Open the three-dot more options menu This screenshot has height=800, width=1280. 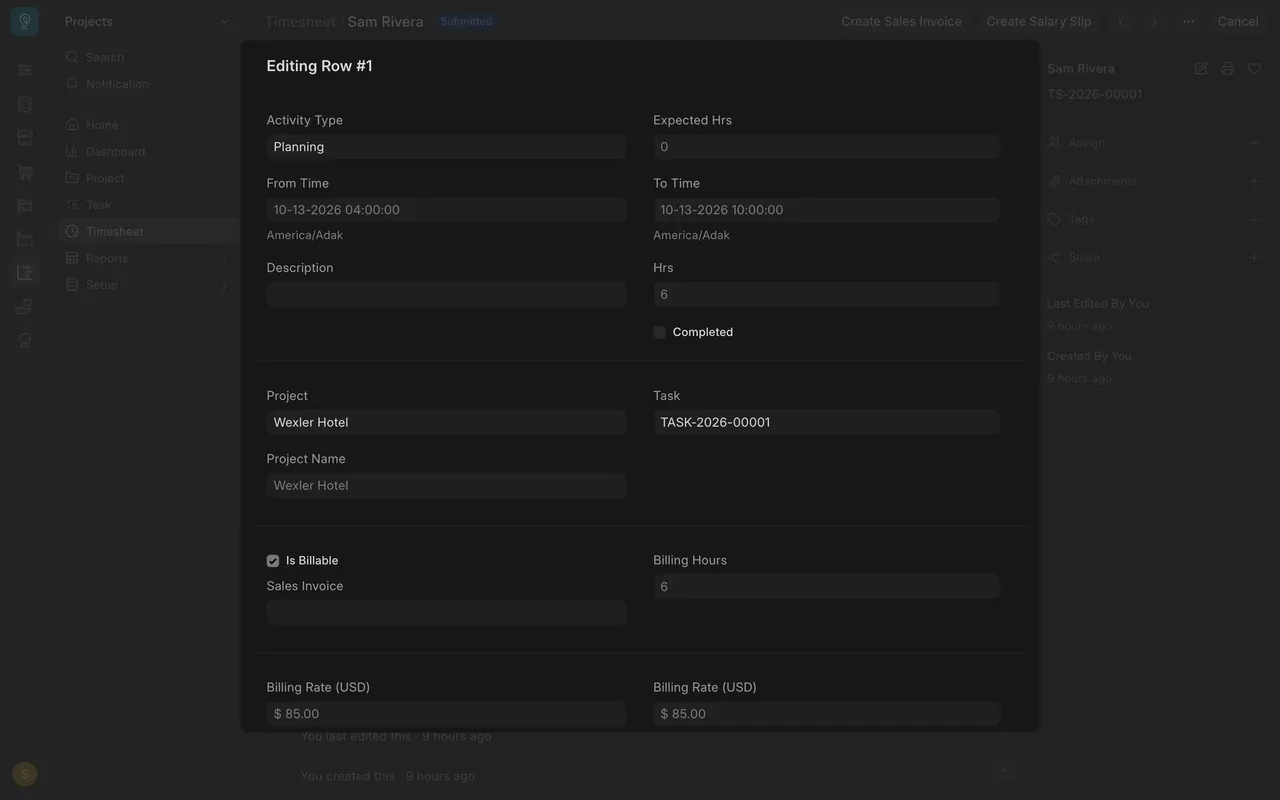(x=1188, y=21)
